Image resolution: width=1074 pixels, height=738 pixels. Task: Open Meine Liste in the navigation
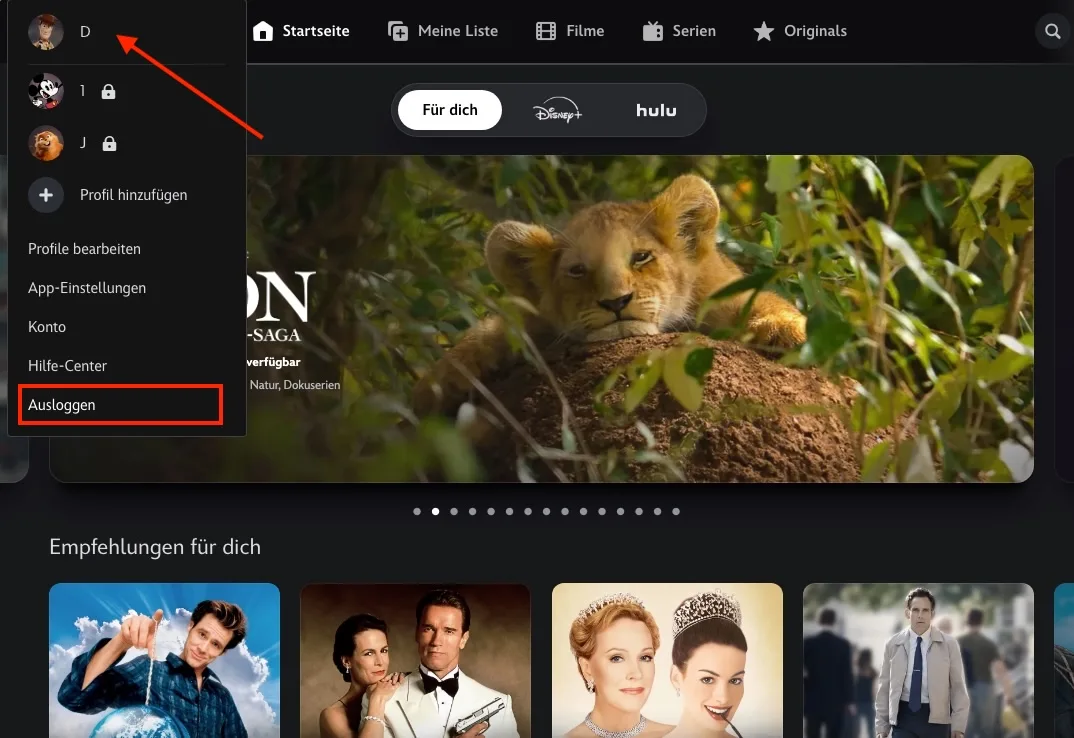pos(458,31)
